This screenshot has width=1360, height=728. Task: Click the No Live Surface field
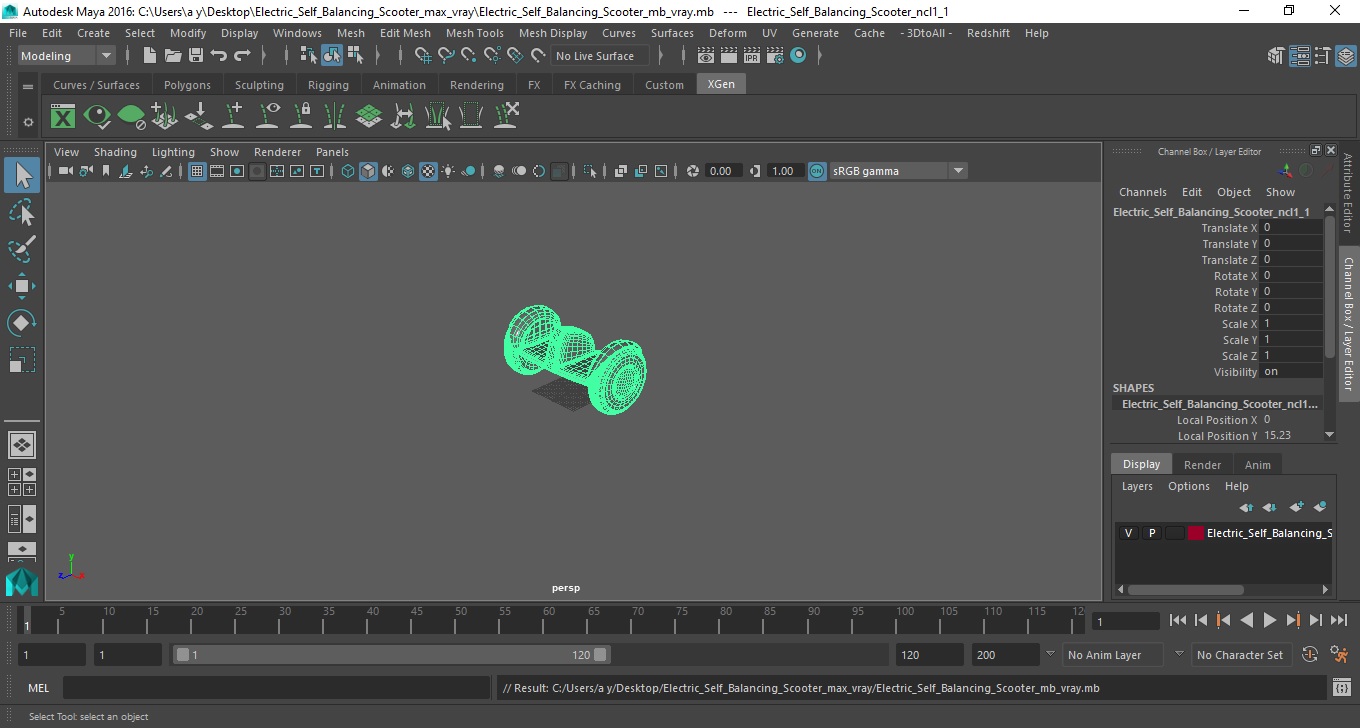click(600, 56)
